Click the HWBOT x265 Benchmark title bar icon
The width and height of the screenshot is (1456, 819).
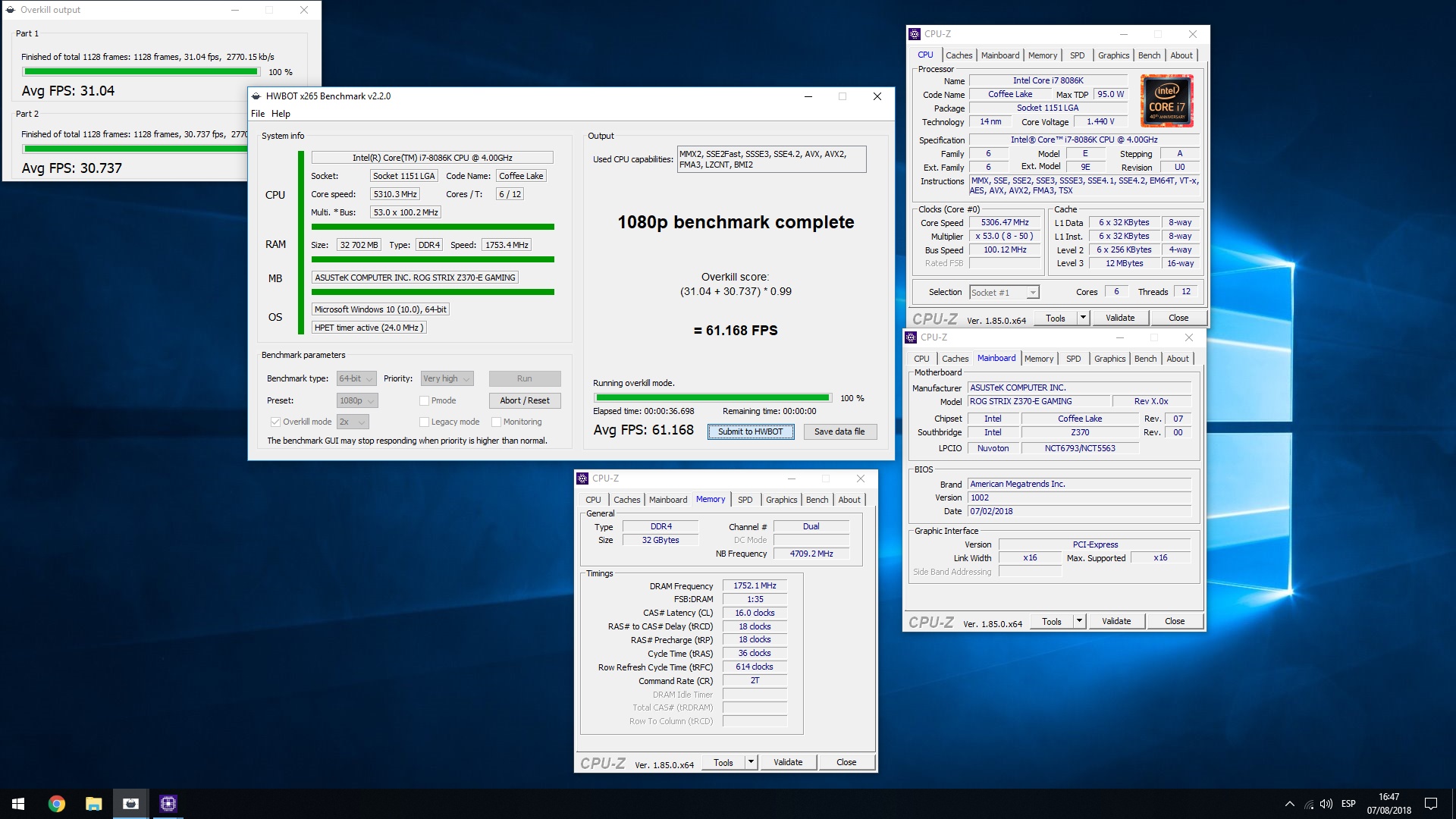pos(256,96)
